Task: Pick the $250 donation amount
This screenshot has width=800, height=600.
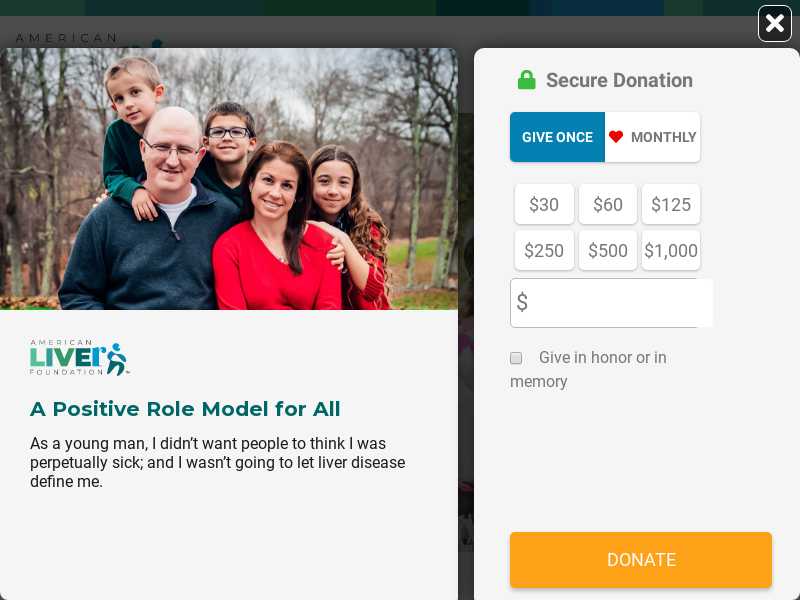Action: (x=544, y=251)
